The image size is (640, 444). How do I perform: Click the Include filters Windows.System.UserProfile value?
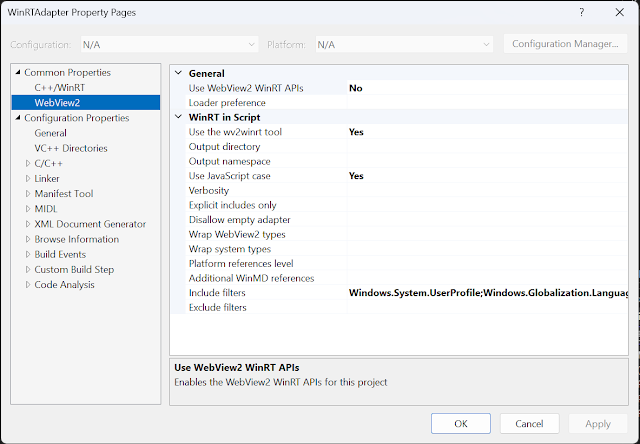coord(487,293)
